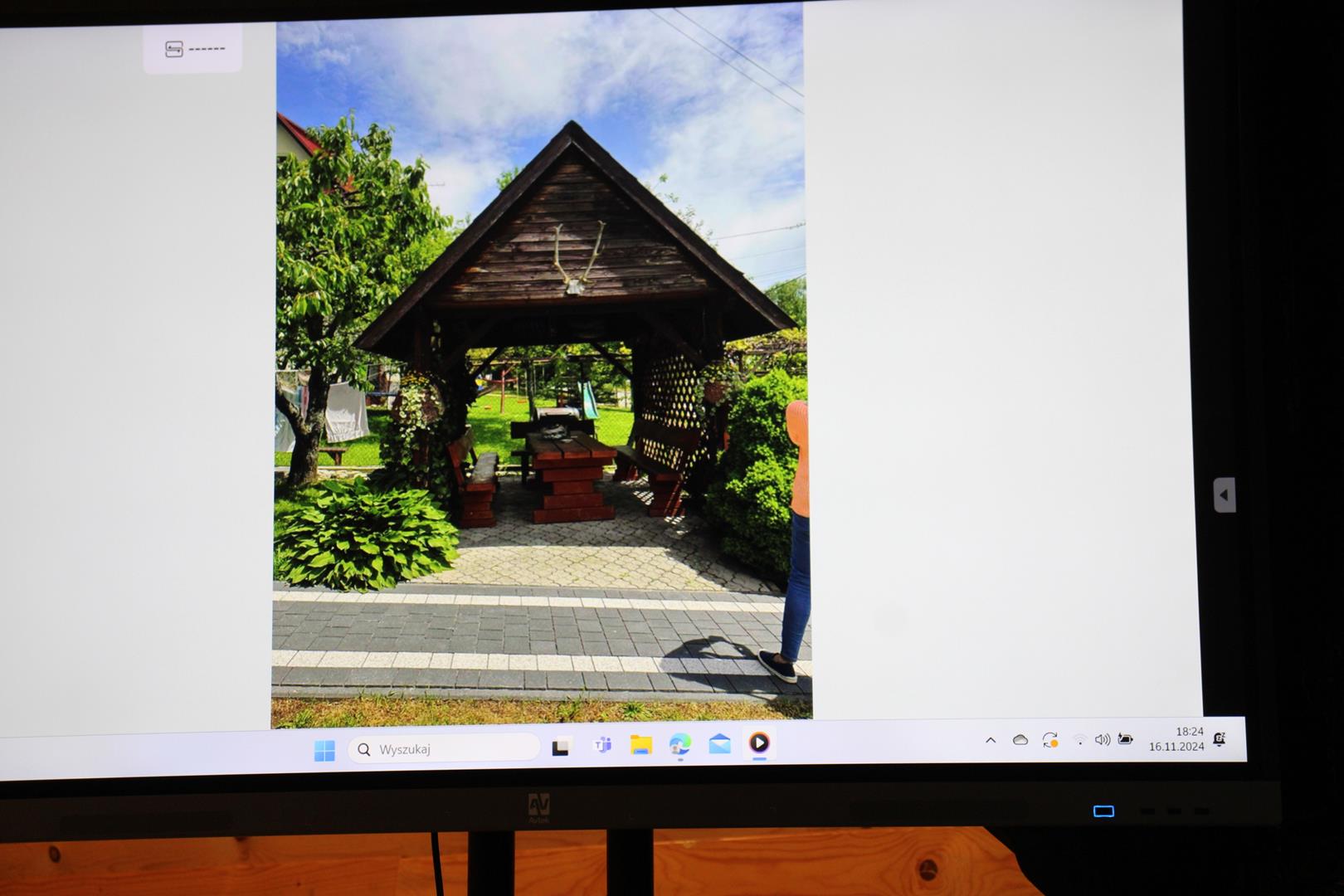This screenshot has width=1344, height=896.
Task: Open the Windows Start menu
Action: click(x=324, y=750)
